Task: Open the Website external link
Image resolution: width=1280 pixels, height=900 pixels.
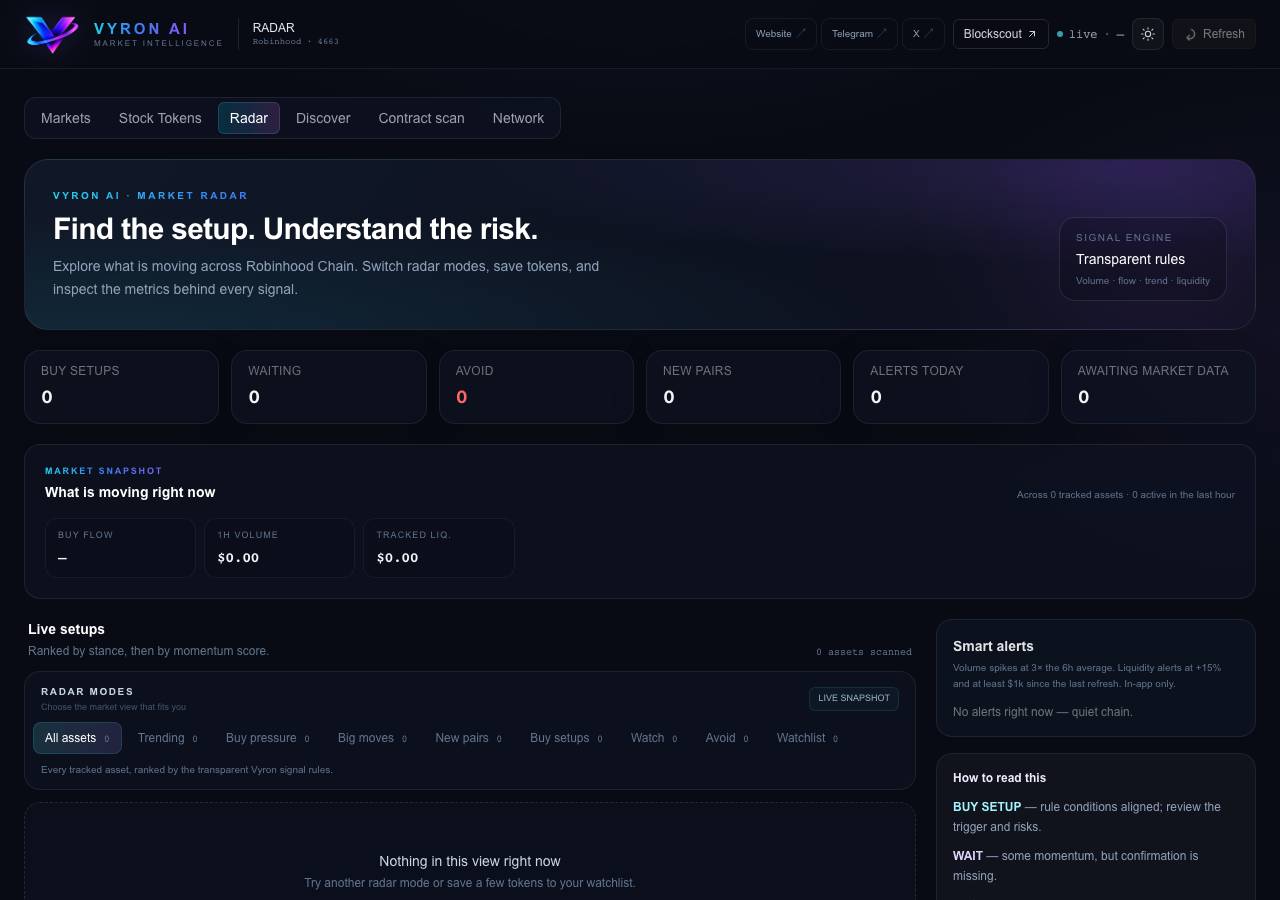Action: pyautogui.click(x=781, y=34)
